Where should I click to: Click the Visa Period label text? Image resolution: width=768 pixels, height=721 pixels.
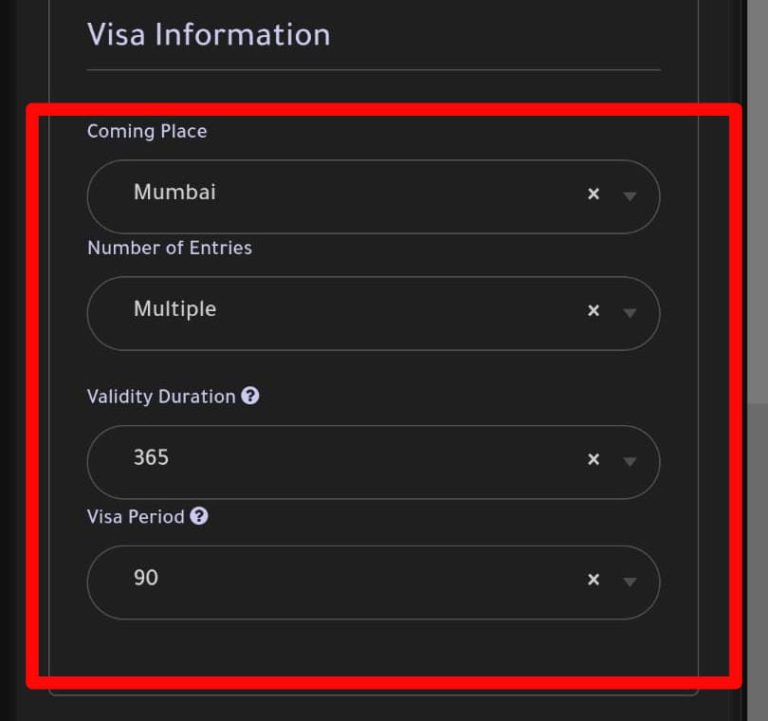point(136,517)
